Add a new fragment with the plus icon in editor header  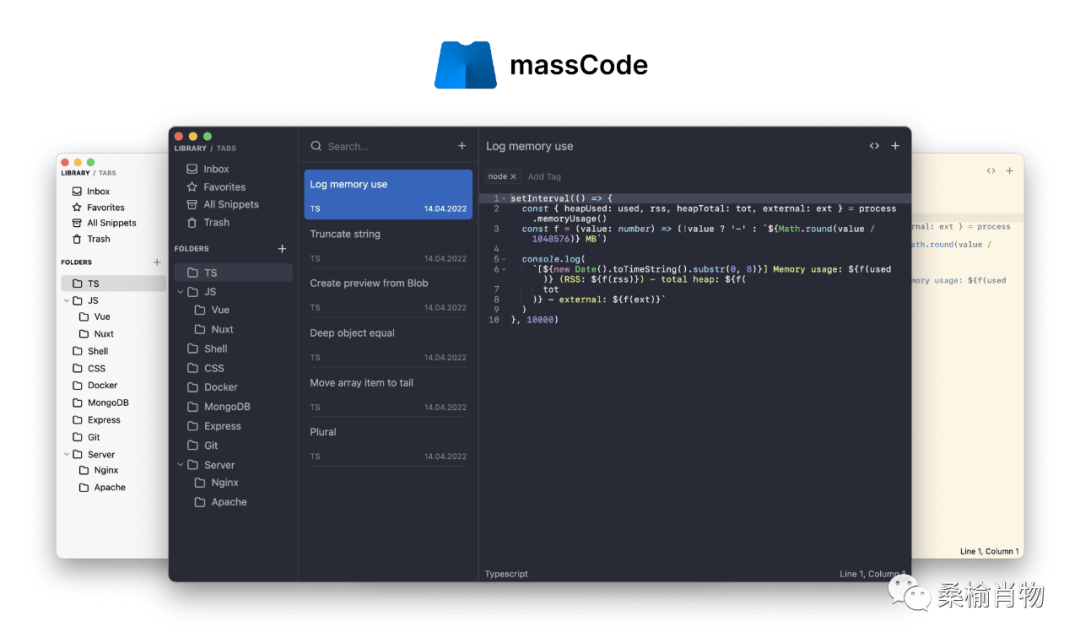895,145
